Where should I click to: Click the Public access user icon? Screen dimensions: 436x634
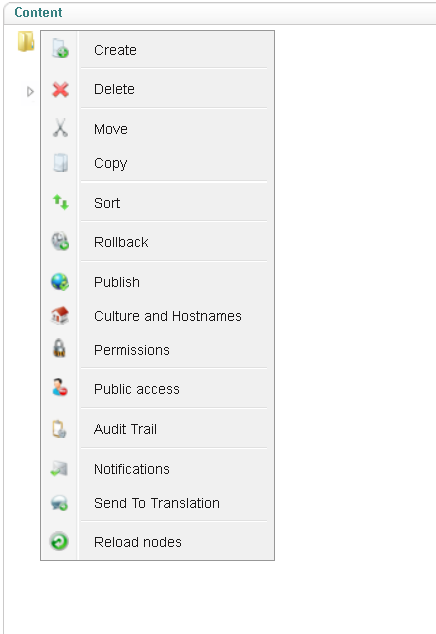pos(60,387)
